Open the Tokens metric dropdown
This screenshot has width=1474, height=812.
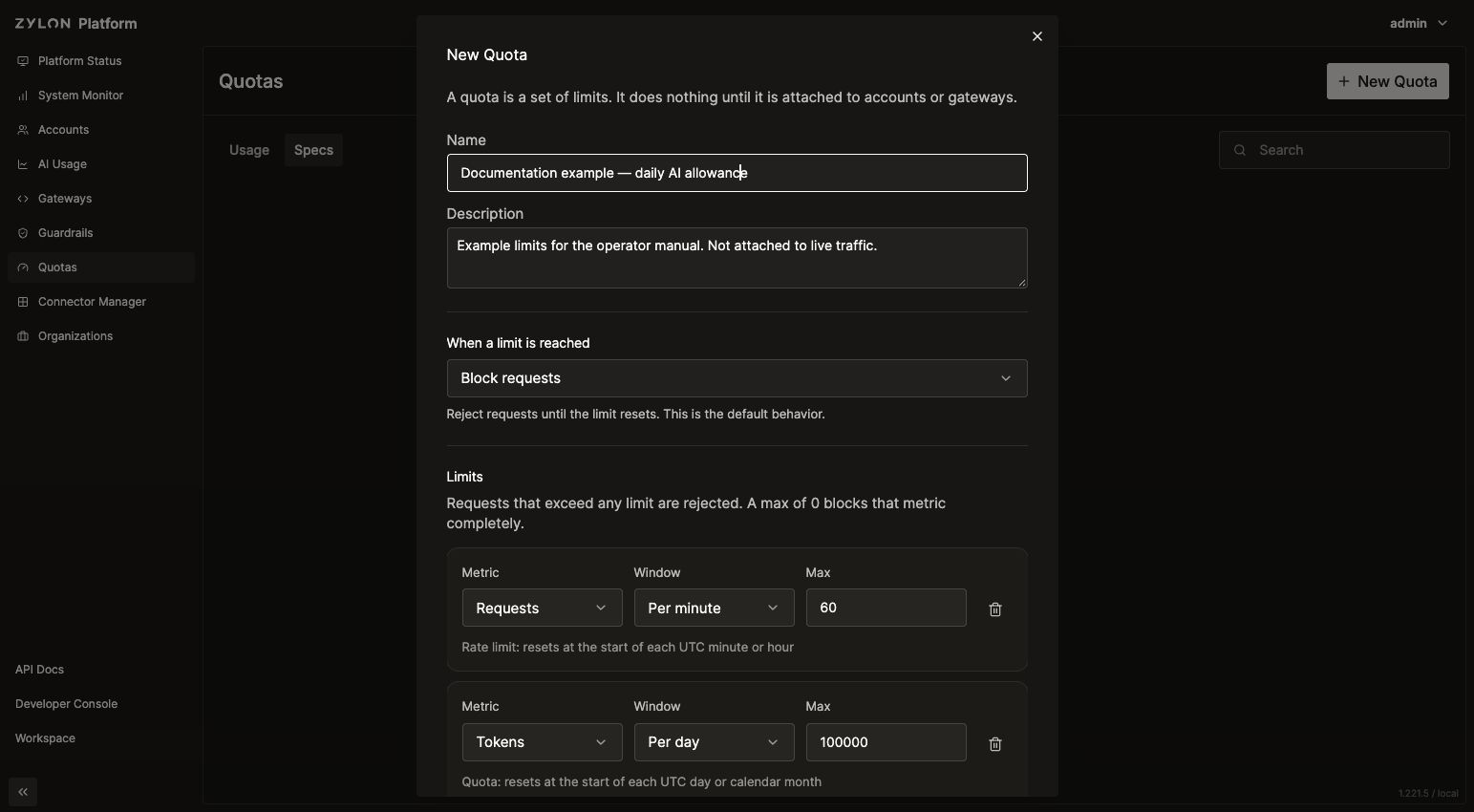(542, 742)
